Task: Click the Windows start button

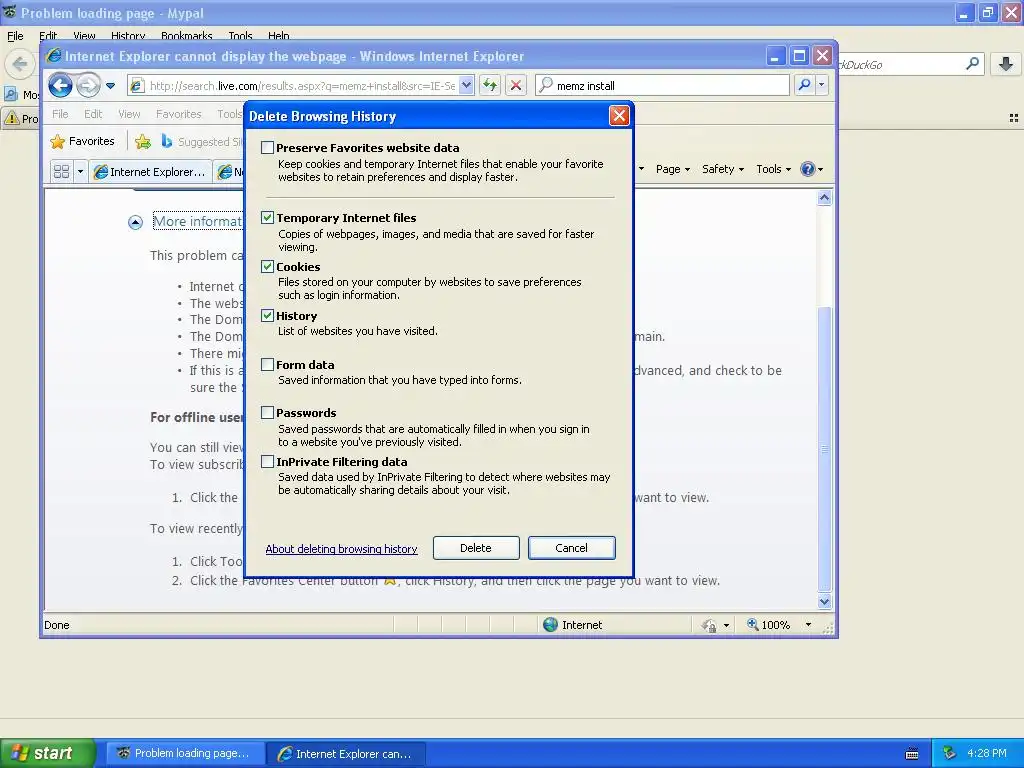Action: (48, 753)
